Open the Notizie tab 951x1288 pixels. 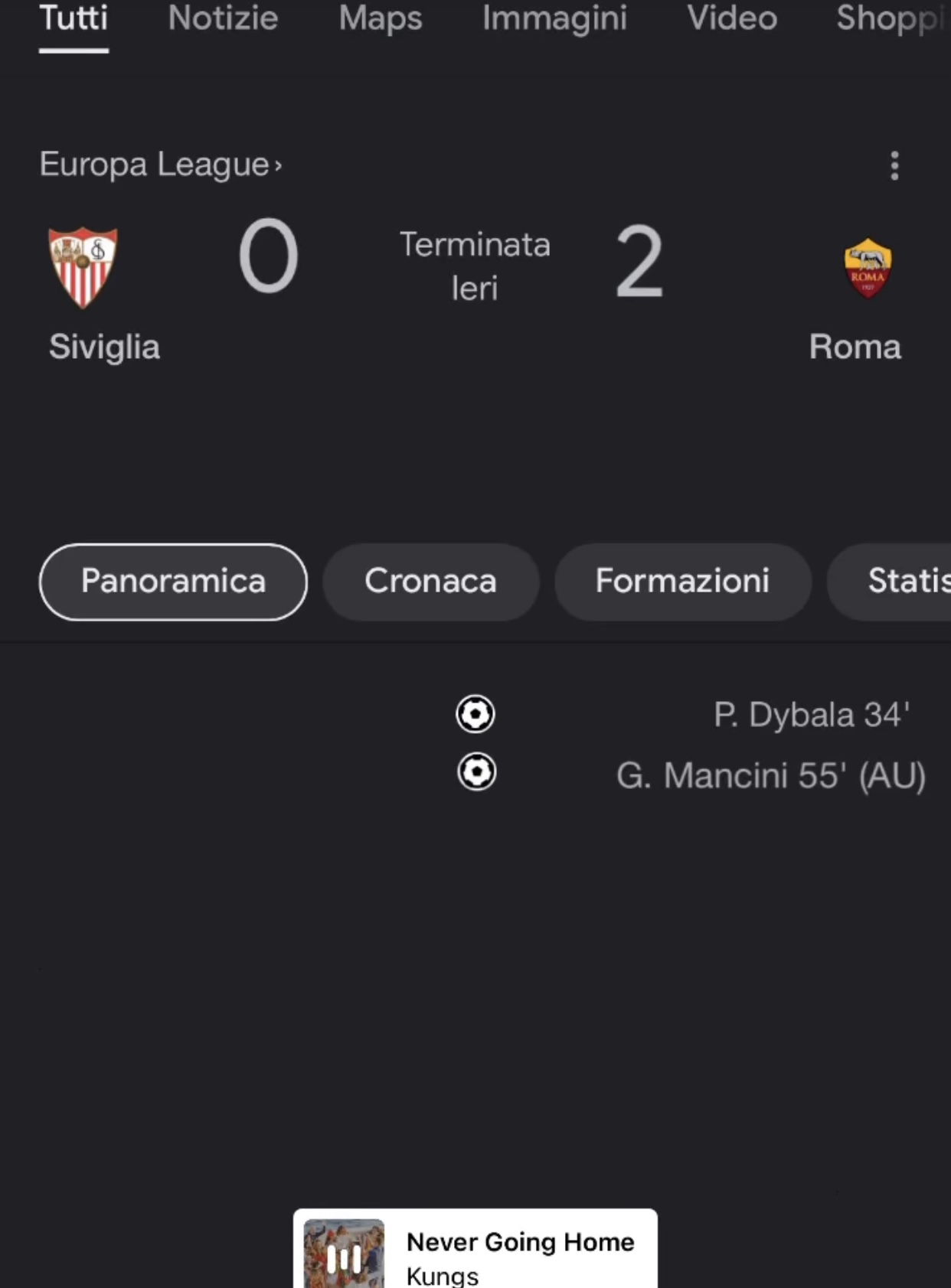[223, 19]
